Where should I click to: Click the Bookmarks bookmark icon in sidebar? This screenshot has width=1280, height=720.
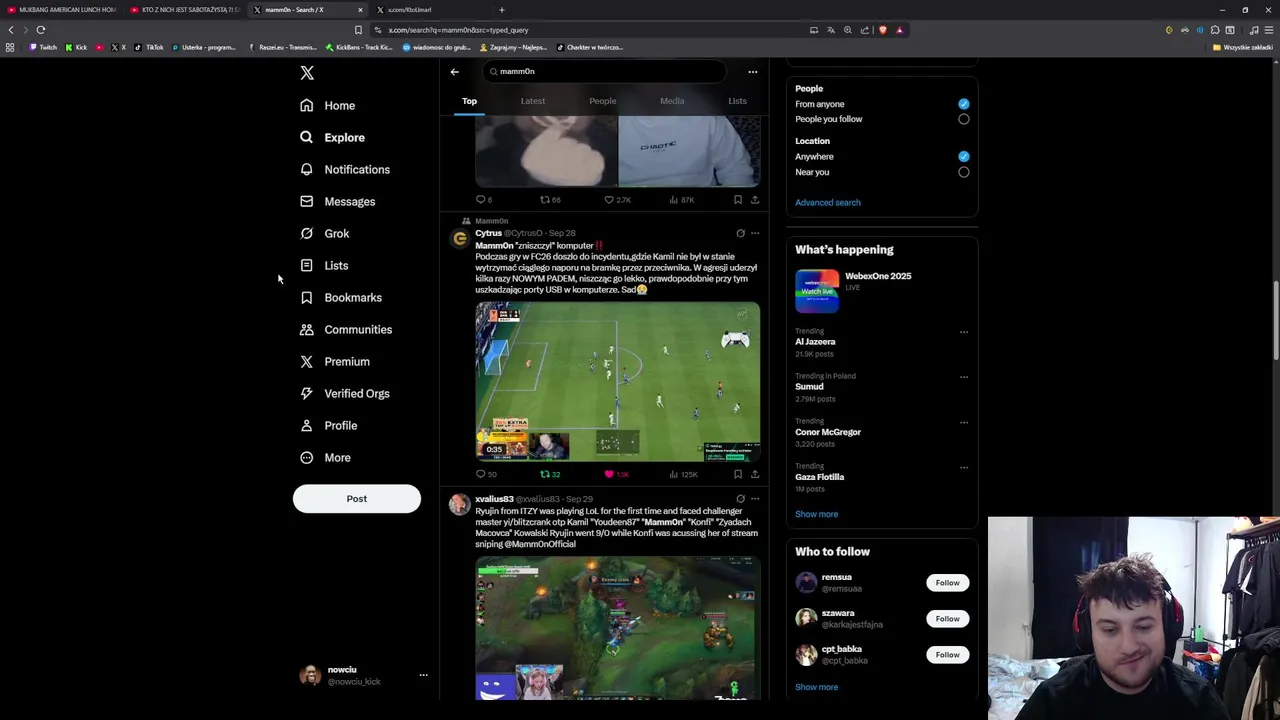[307, 297]
